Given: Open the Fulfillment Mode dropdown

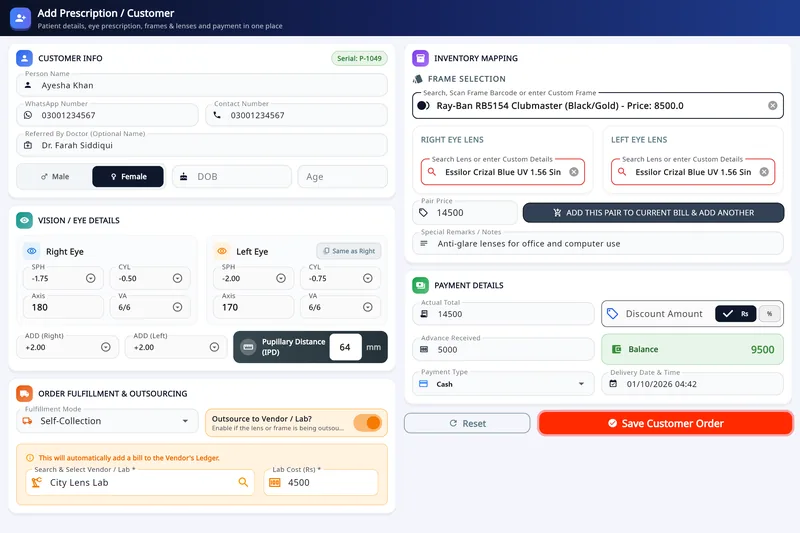Looking at the screenshot, I should click(107, 421).
